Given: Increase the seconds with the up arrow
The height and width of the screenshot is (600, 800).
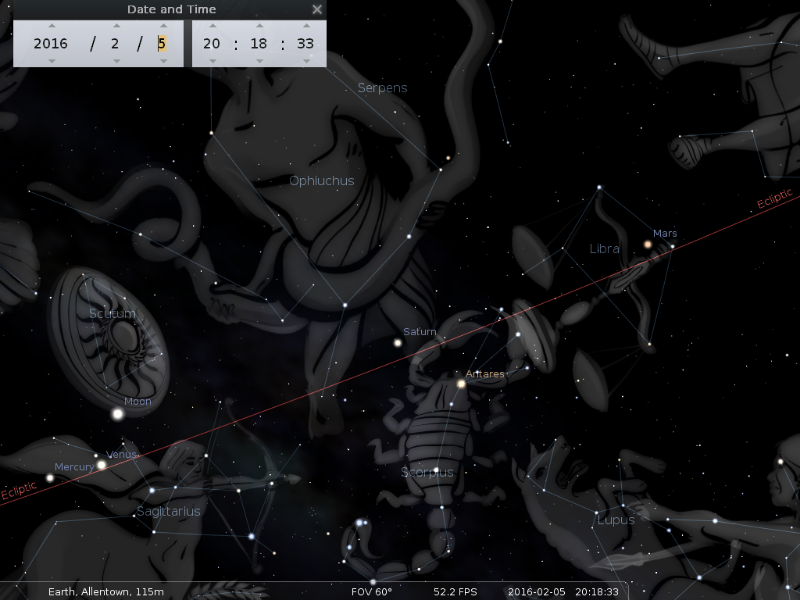Looking at the screenshot, I should click(305, 25).
